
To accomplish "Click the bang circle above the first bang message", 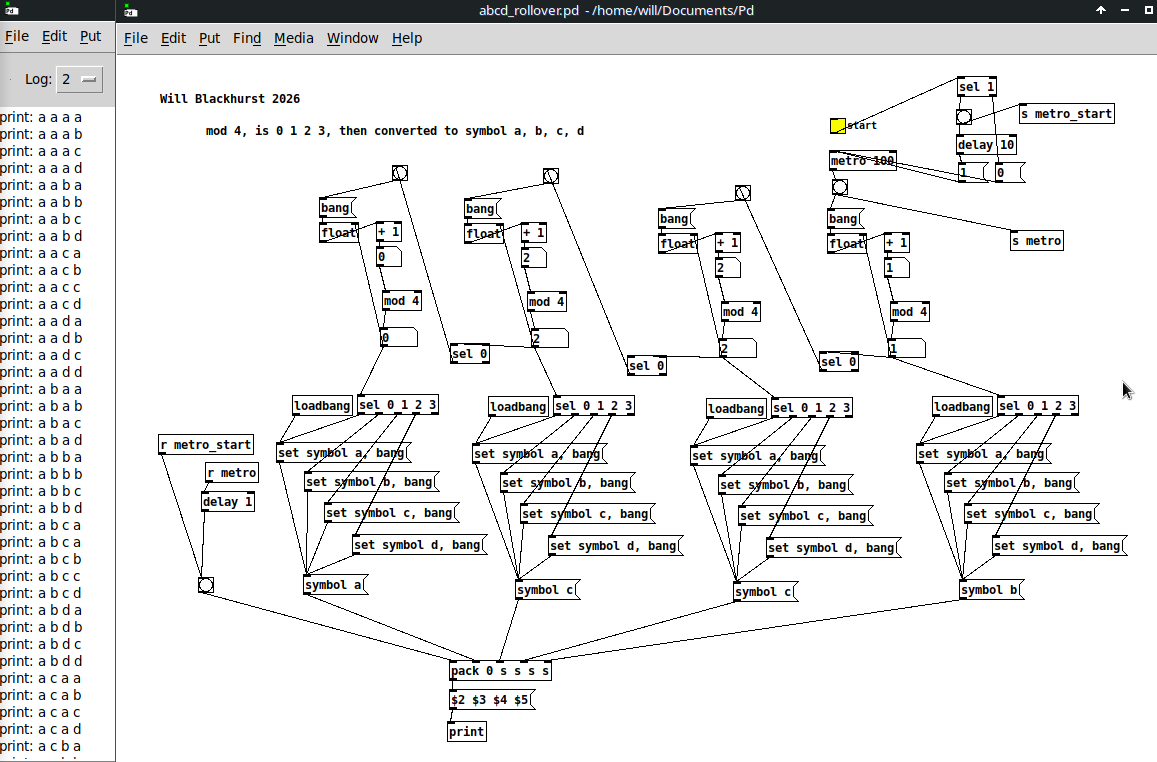I will pyautogui.click(x=399, y=173).
